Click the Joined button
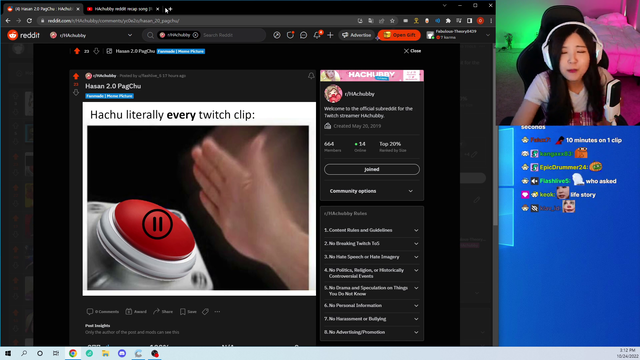 371,169
